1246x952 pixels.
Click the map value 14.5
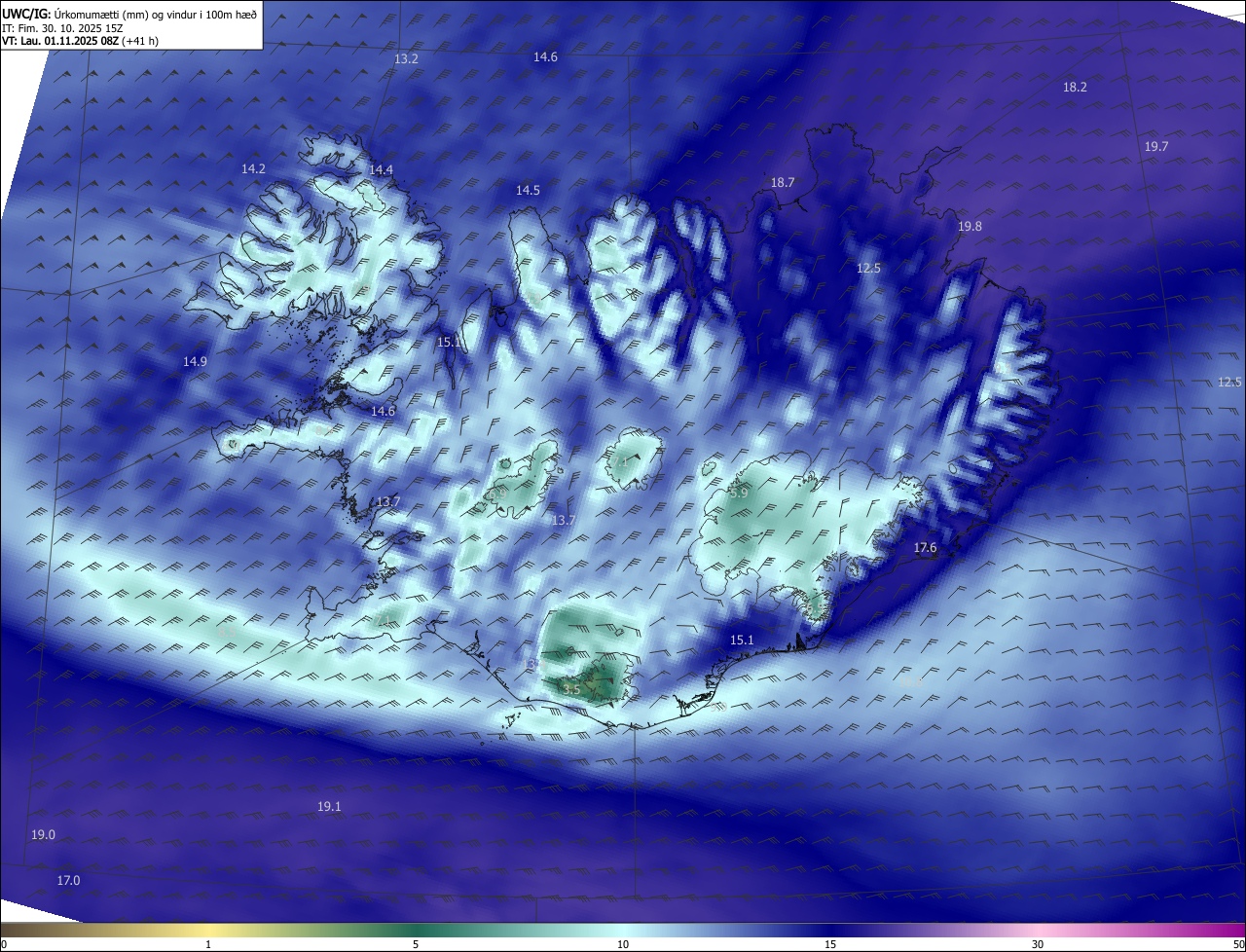[x=528, y=191]
